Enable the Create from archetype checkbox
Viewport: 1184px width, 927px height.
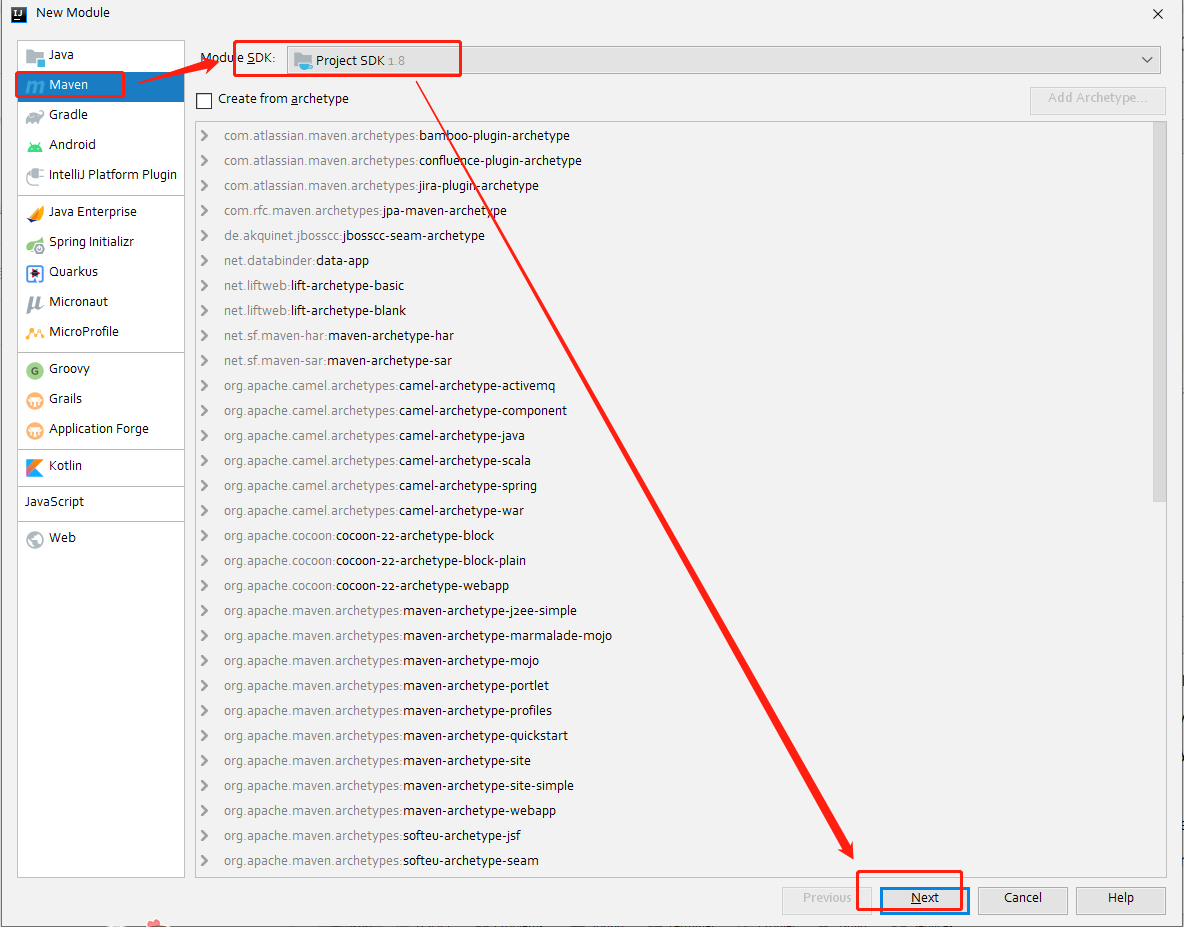pos(204,100)
